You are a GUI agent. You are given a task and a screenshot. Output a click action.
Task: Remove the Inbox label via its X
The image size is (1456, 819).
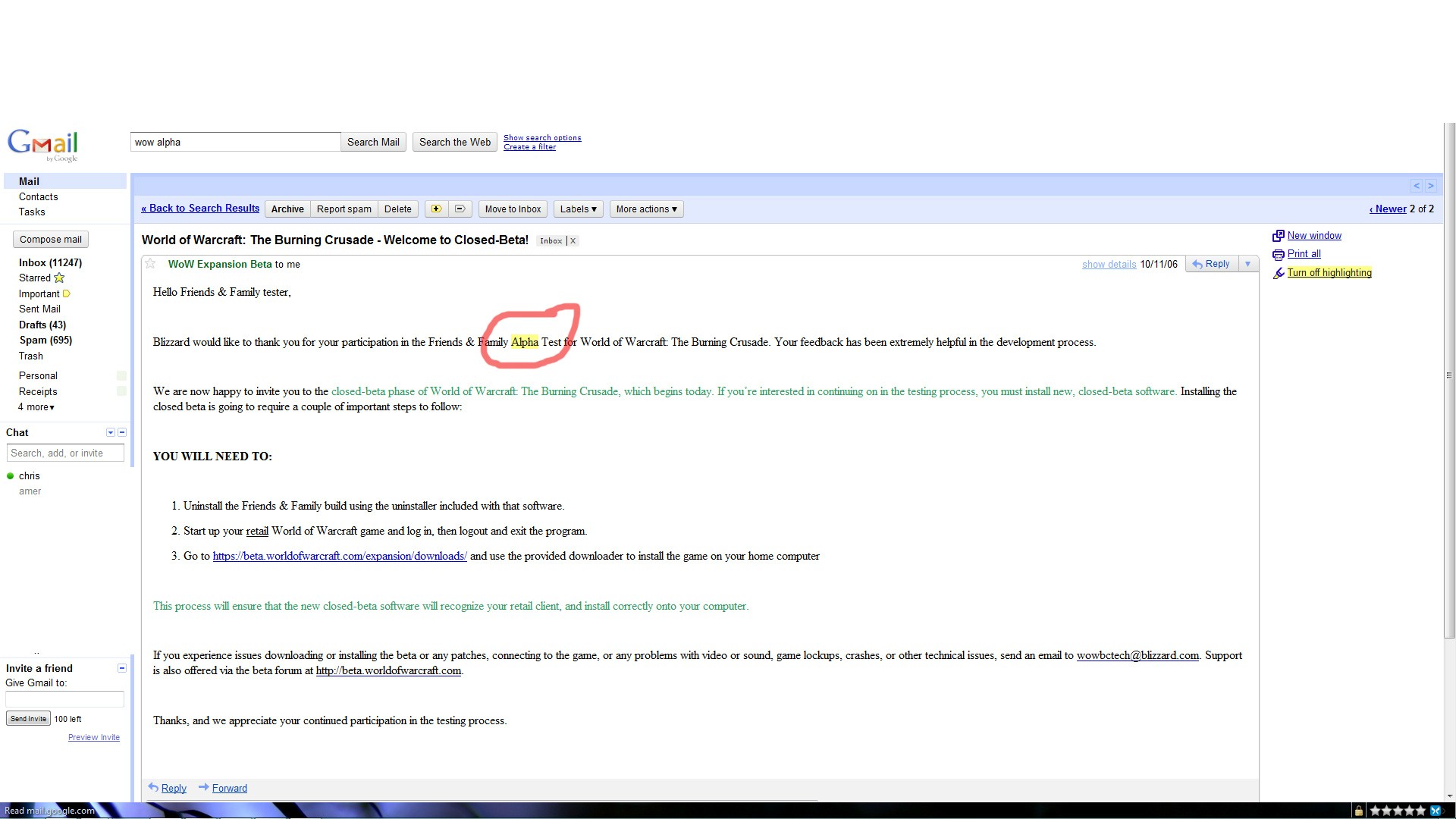573,241
